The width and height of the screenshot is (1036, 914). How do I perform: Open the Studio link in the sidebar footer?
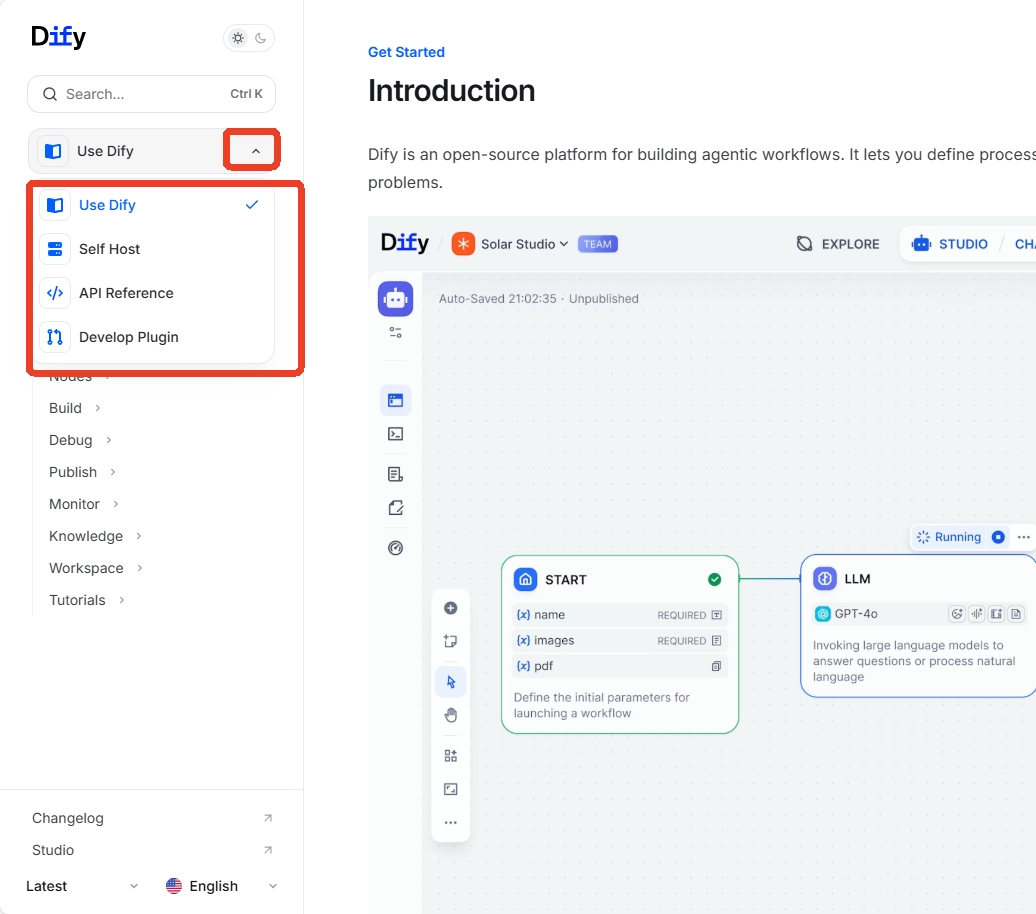click(x=152, y=850)
